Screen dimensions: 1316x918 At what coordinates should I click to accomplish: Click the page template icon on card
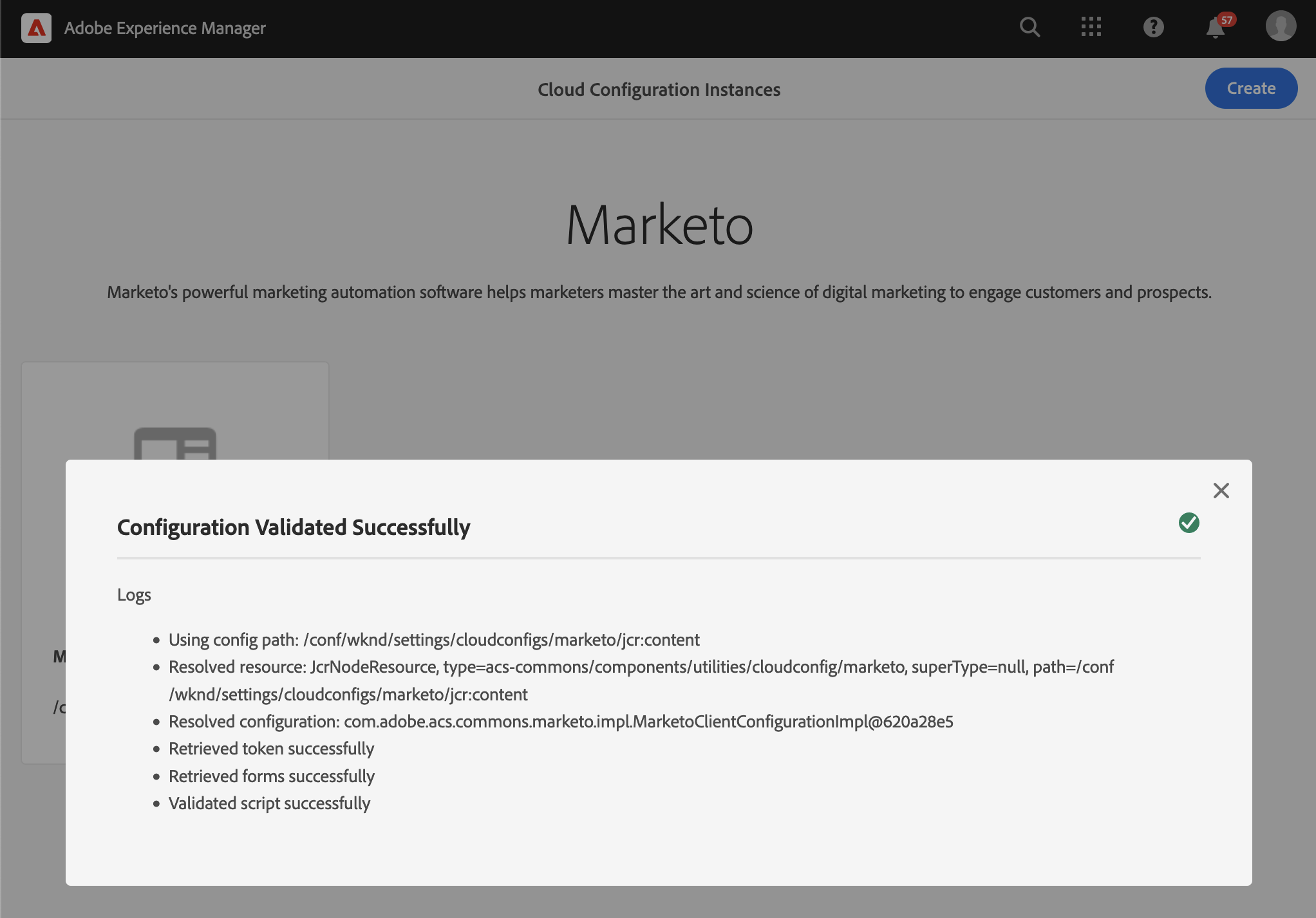pyautogui.click(x=174, y=444)
